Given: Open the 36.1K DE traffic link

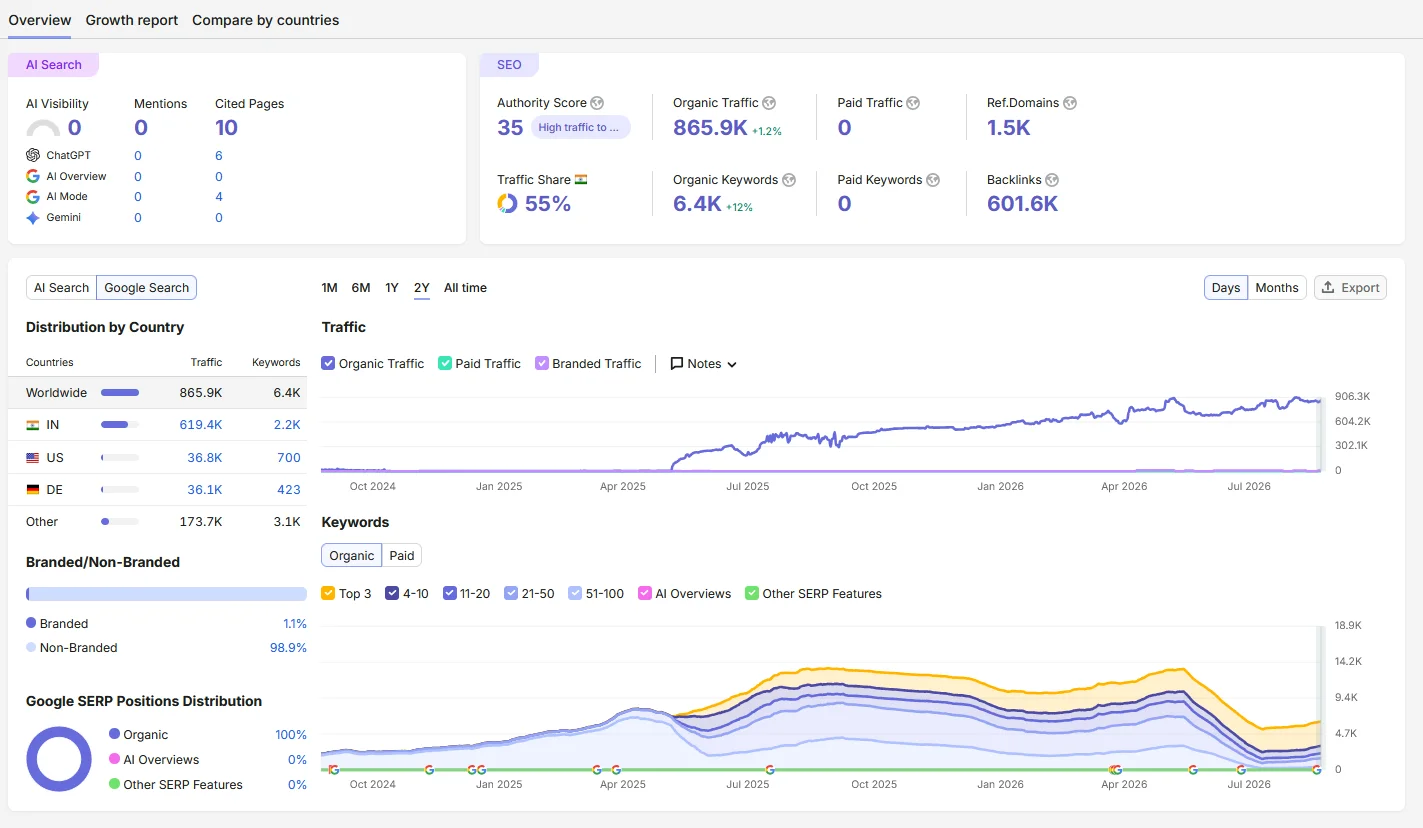Looking at the screenshot, I should [x=204, y=489].
